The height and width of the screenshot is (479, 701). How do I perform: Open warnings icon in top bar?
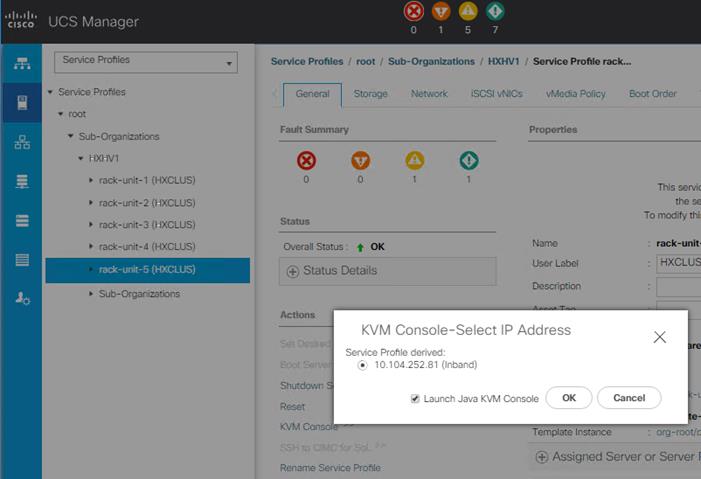pos(495,11)
